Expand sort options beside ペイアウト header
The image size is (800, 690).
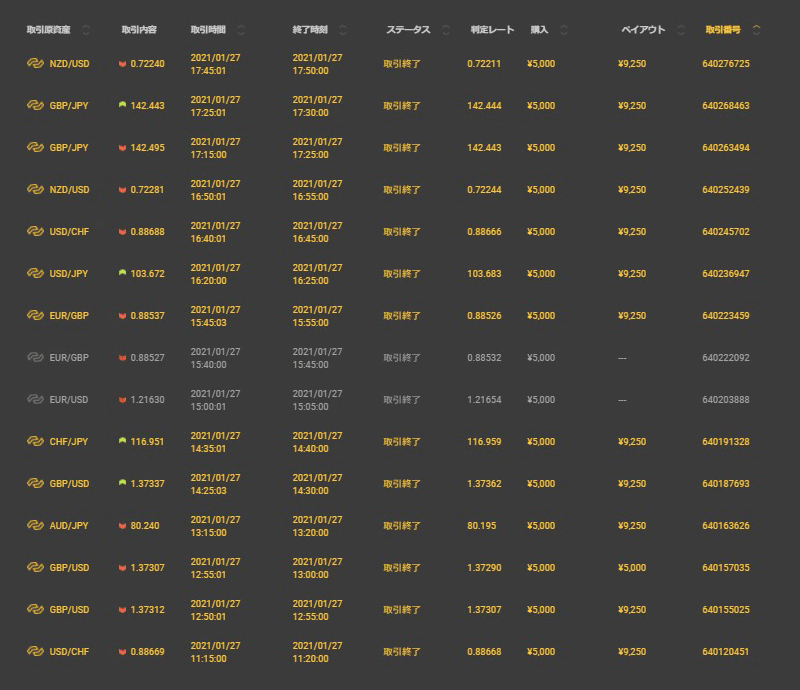coord(681,30)
